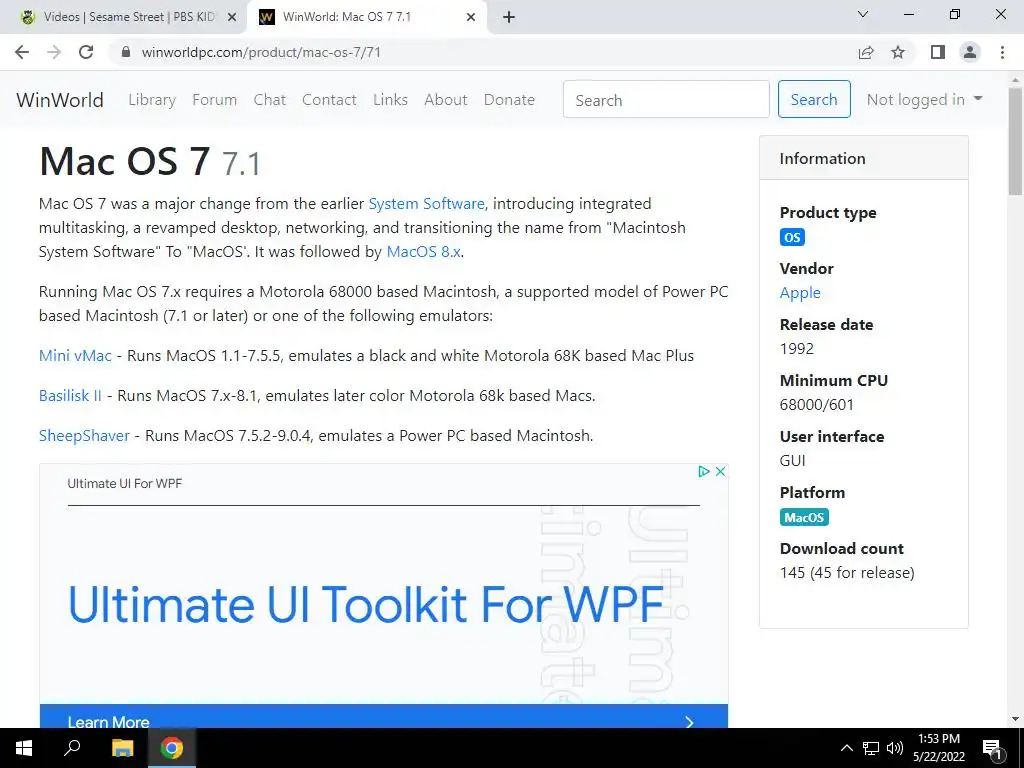Open the Basilisk II link
This screenshot has height=768, width=1024.
point(70,396)
